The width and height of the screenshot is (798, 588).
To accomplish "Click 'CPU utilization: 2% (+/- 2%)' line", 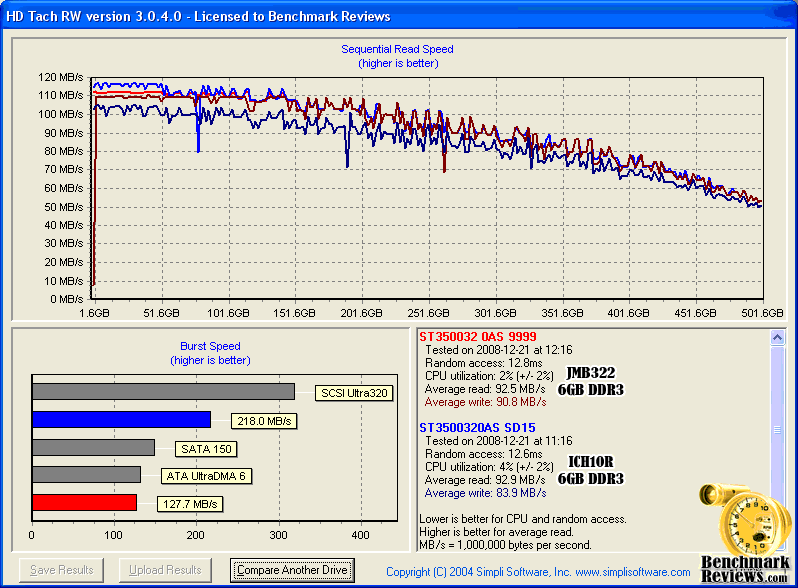I will point(489,376).
